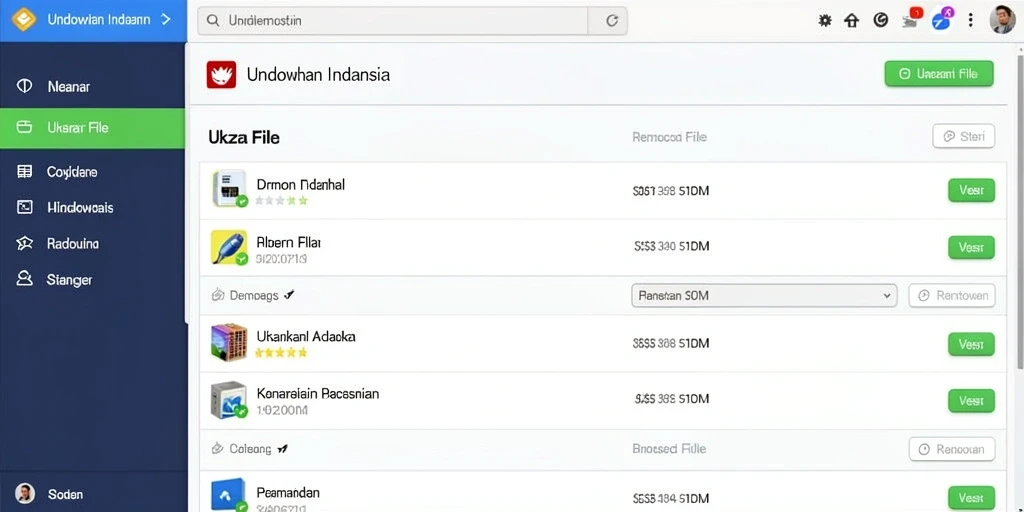This screenshot has width=1024, height=512.
Task: Click the Drmon Fidanhal file icon
Action: point(229,189)
